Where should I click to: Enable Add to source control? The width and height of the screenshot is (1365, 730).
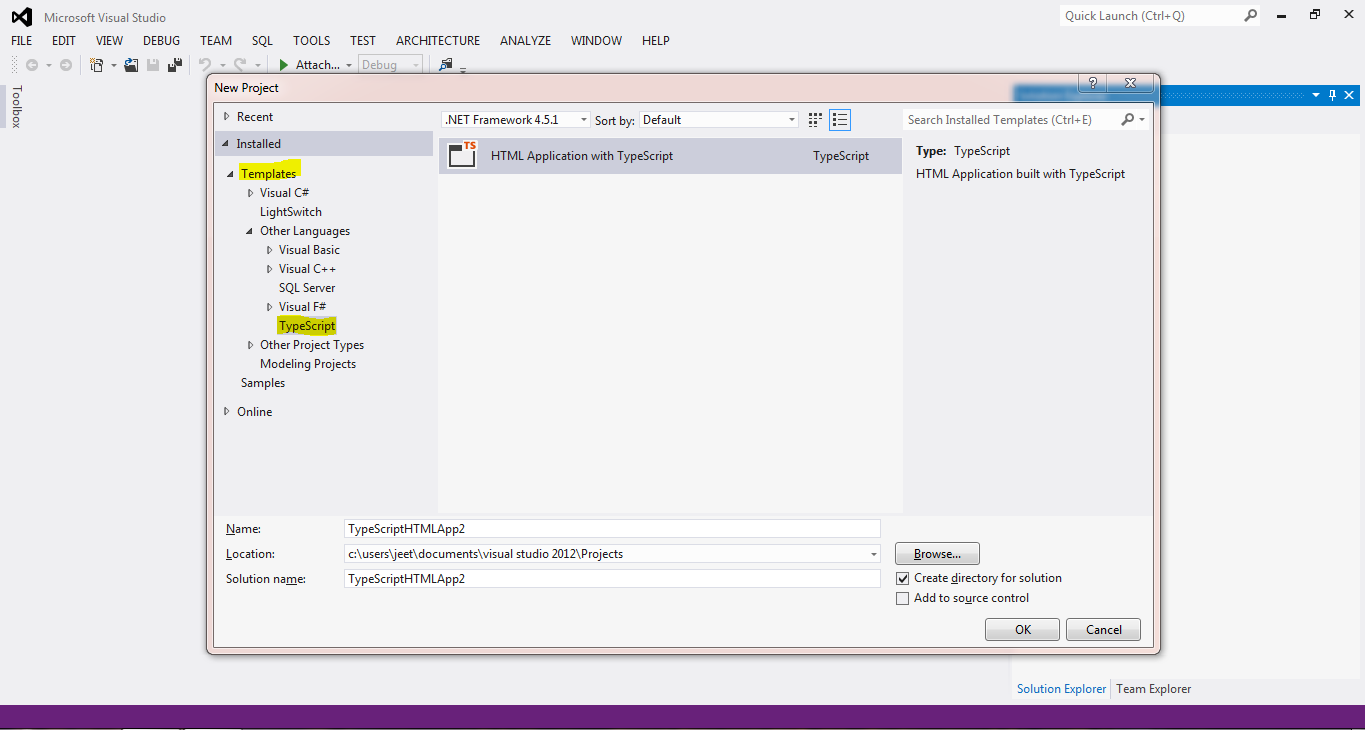903,598
